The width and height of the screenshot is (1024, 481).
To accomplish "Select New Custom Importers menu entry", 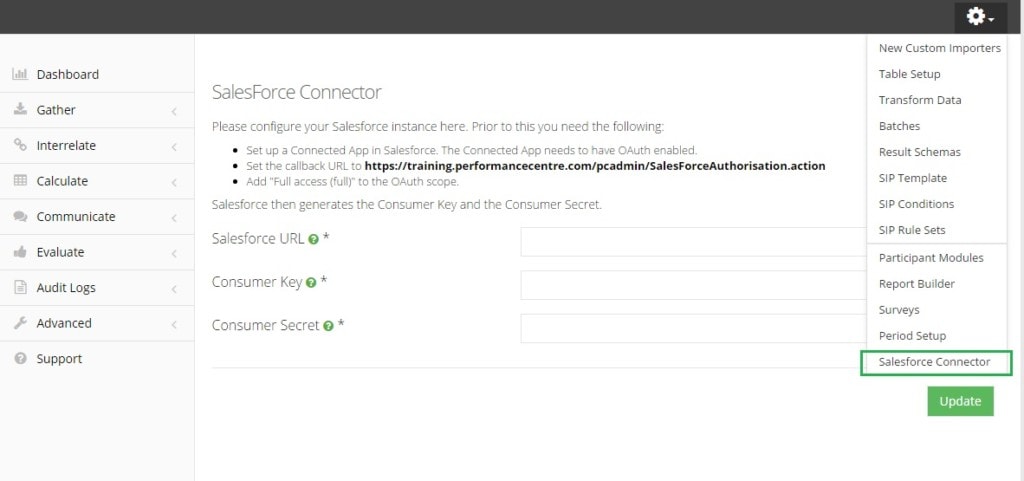I will (x=939, y=48).
